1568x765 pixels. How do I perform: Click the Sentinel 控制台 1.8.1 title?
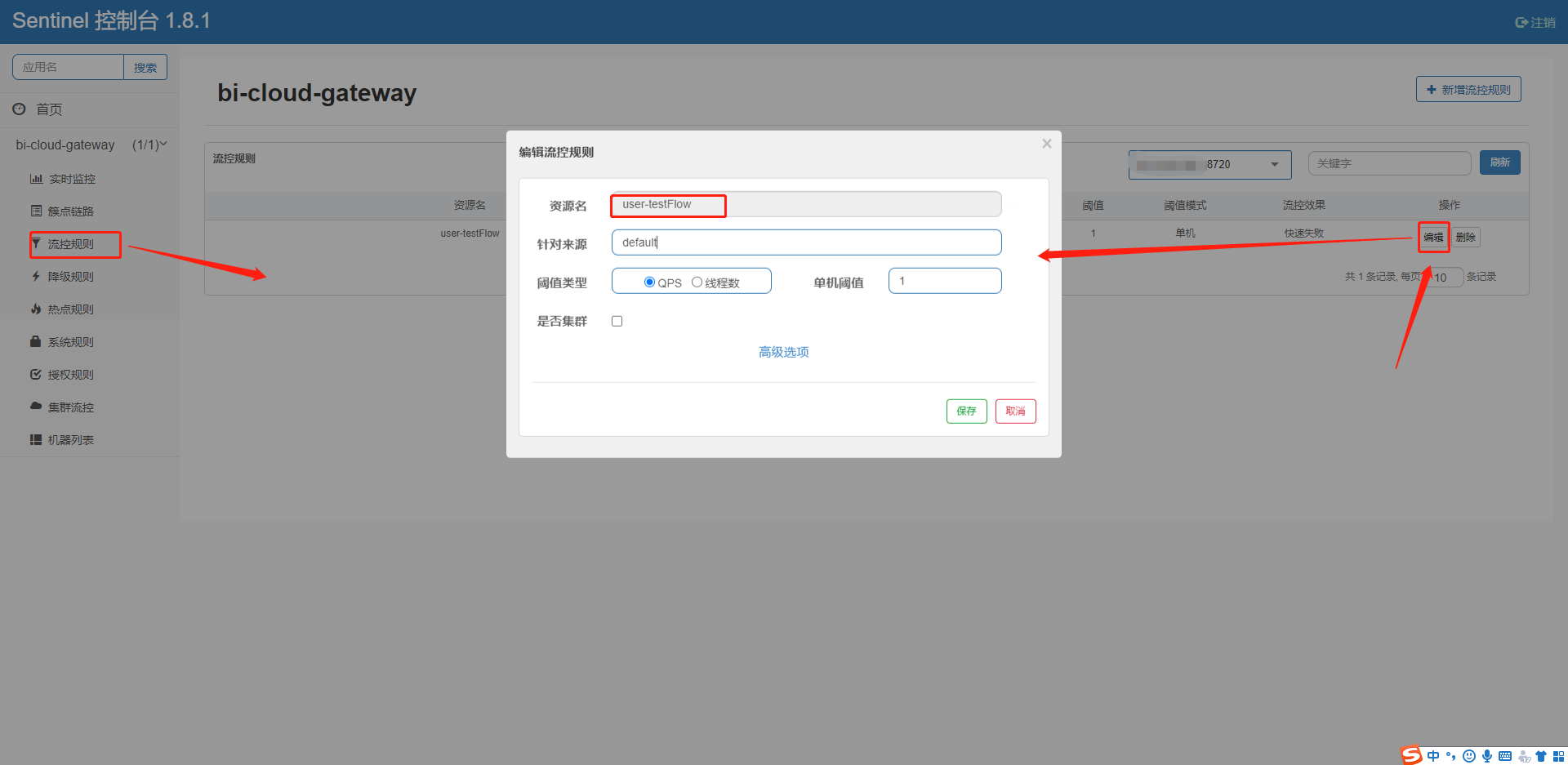111,20
